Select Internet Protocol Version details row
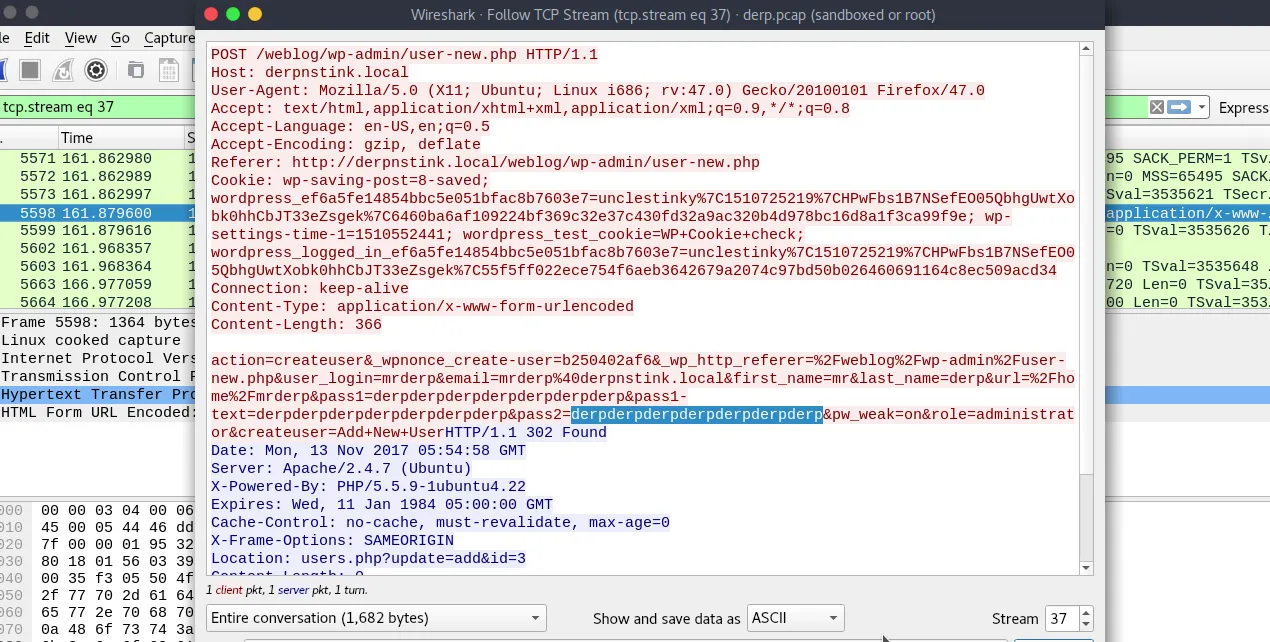 [98, 359]
